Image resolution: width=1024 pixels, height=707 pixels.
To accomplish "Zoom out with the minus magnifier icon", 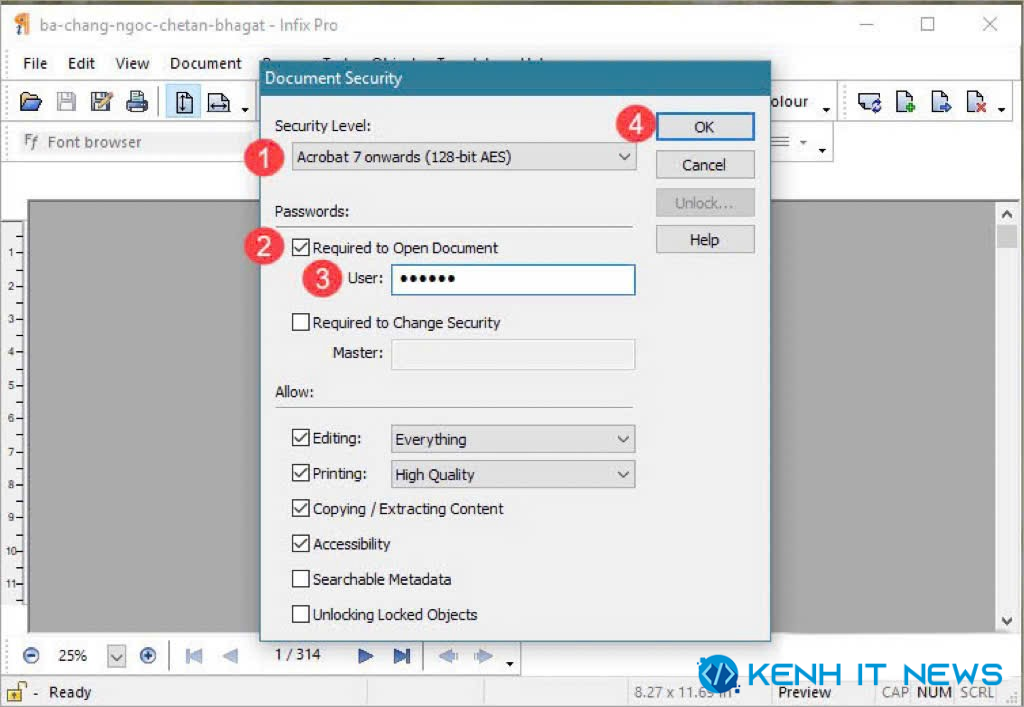I will click(31, 655).
